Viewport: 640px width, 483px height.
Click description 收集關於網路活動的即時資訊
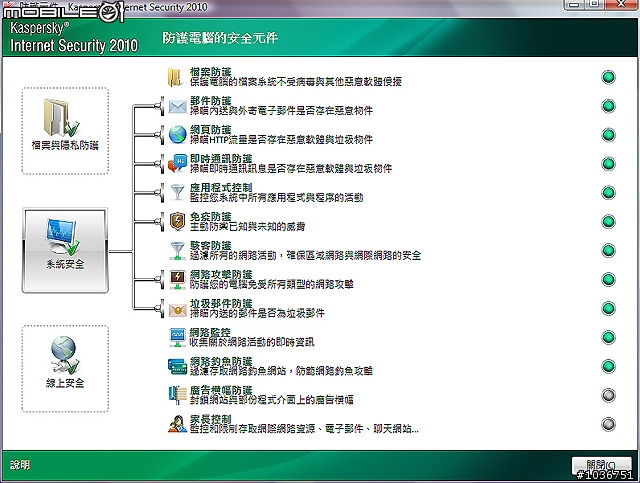(252, 342)
